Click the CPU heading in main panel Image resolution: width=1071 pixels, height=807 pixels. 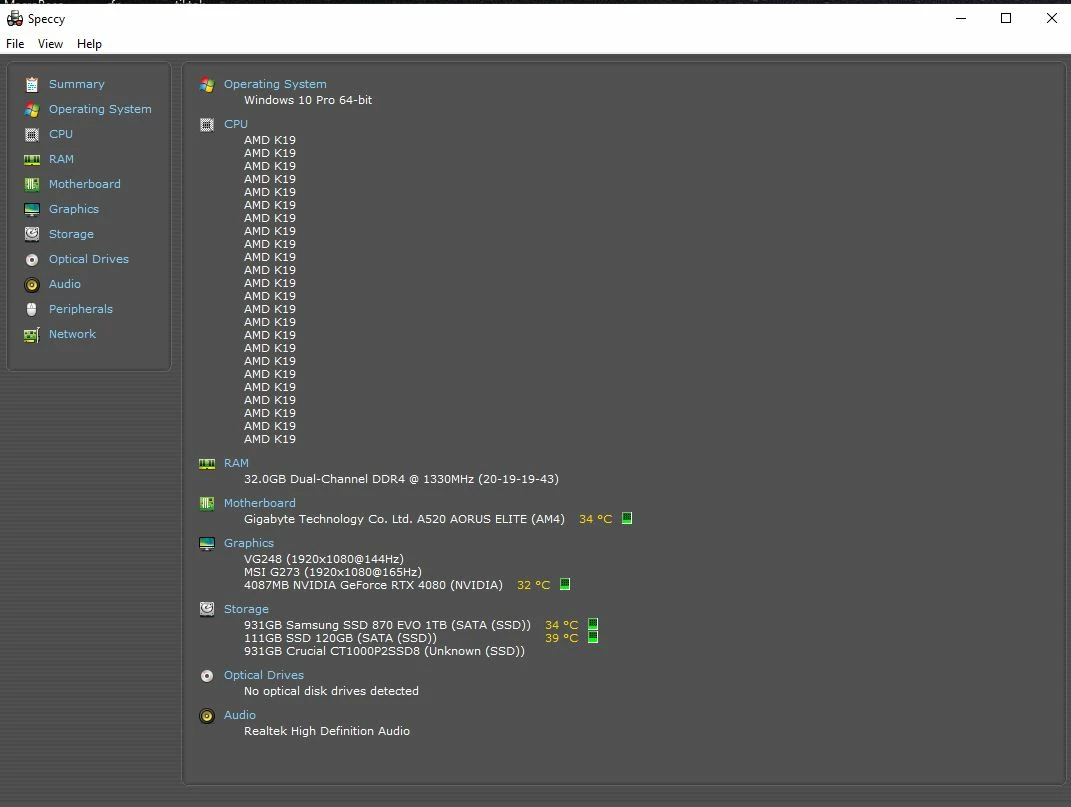236,124
